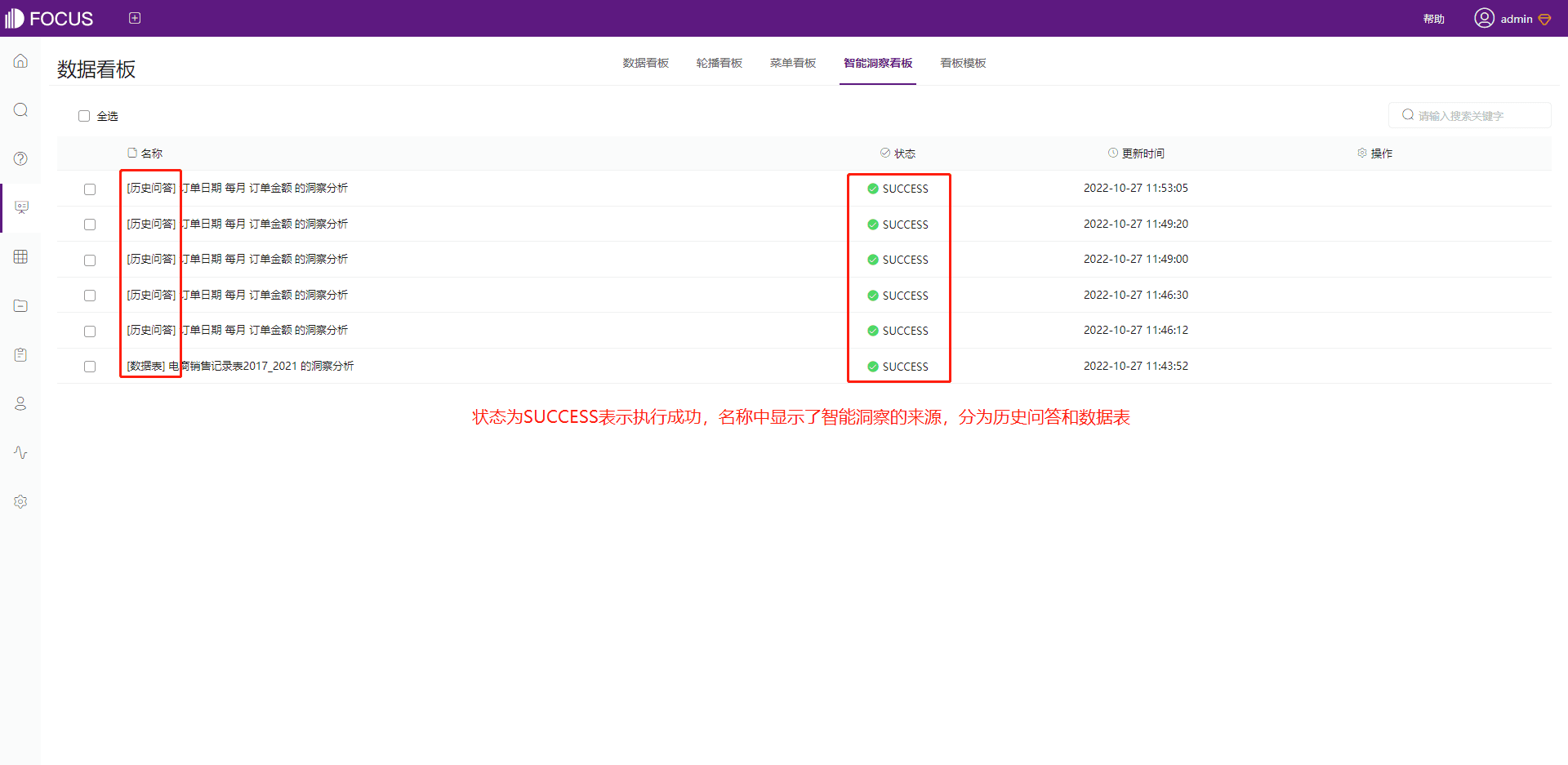Open the insight analysis updated 11:46:12
This screenshot has height=765, width=1568.
click(x=237, y=330)
